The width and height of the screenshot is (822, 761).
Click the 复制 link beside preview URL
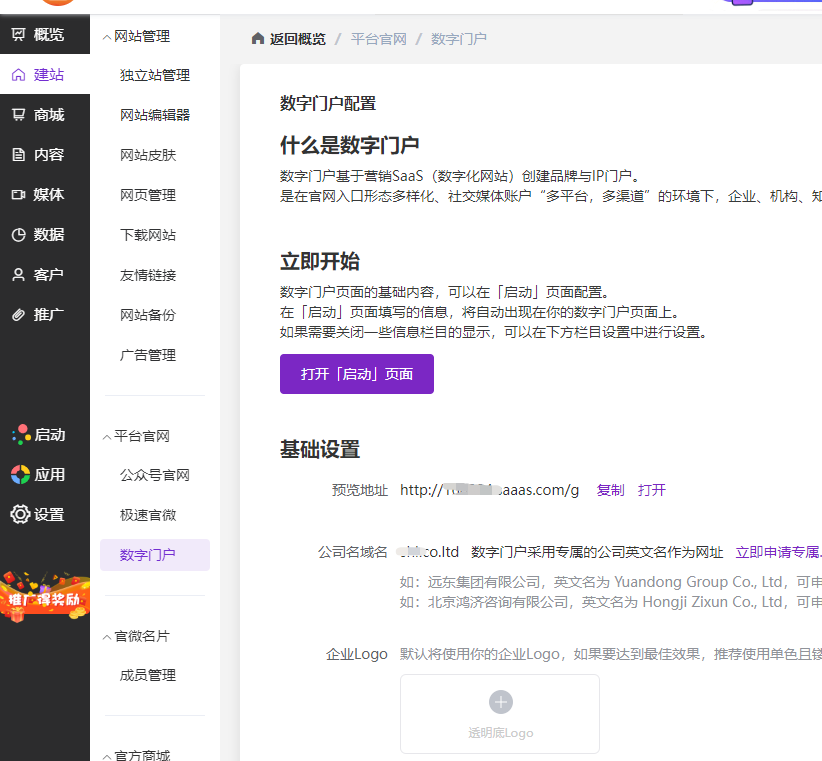(610, 490)
